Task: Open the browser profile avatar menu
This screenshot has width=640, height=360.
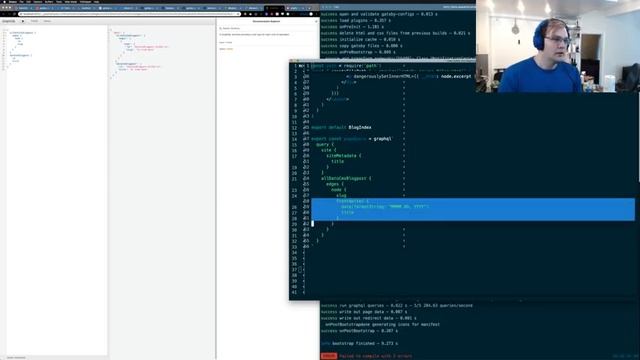Action: pyautogui.click(x=311, y=14)
